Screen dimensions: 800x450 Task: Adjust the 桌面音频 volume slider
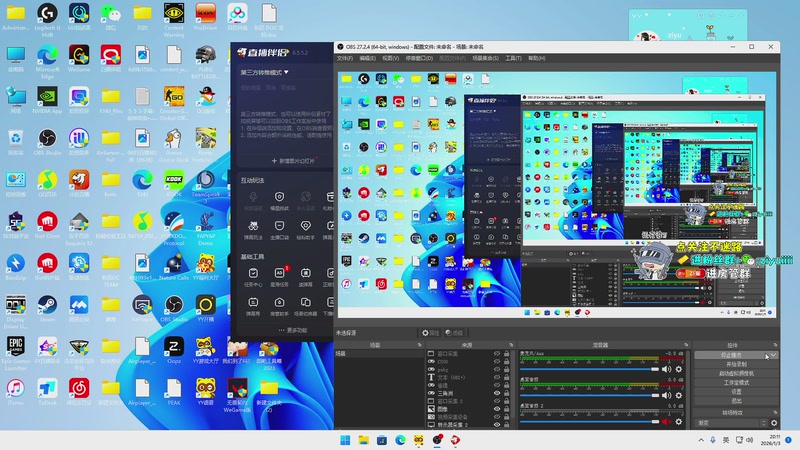(x=589, y=395)
